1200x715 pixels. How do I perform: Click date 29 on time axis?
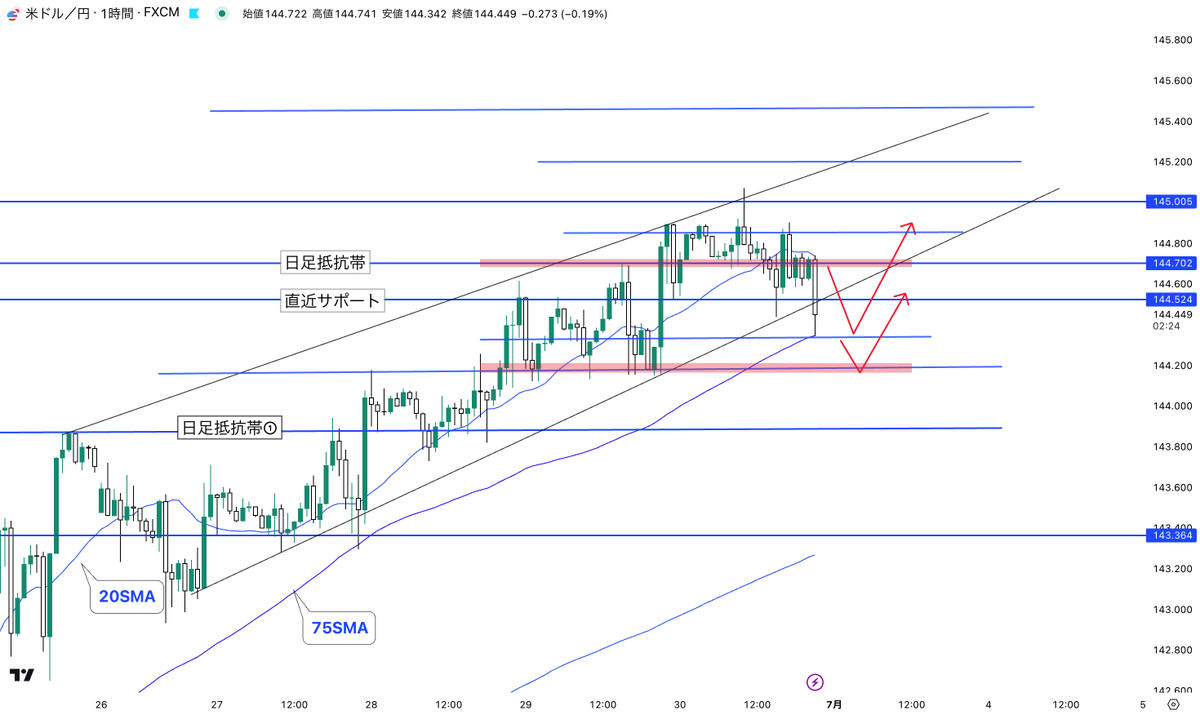coord(526,705)
